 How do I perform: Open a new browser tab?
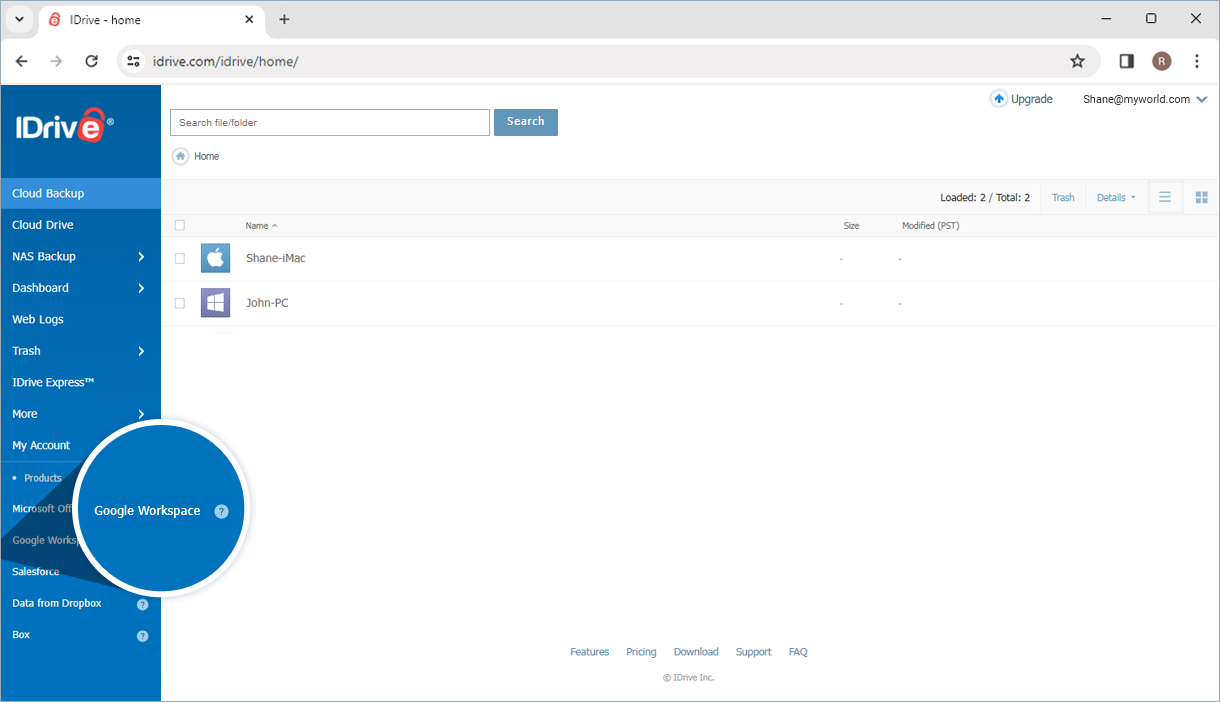click(284, 19)
